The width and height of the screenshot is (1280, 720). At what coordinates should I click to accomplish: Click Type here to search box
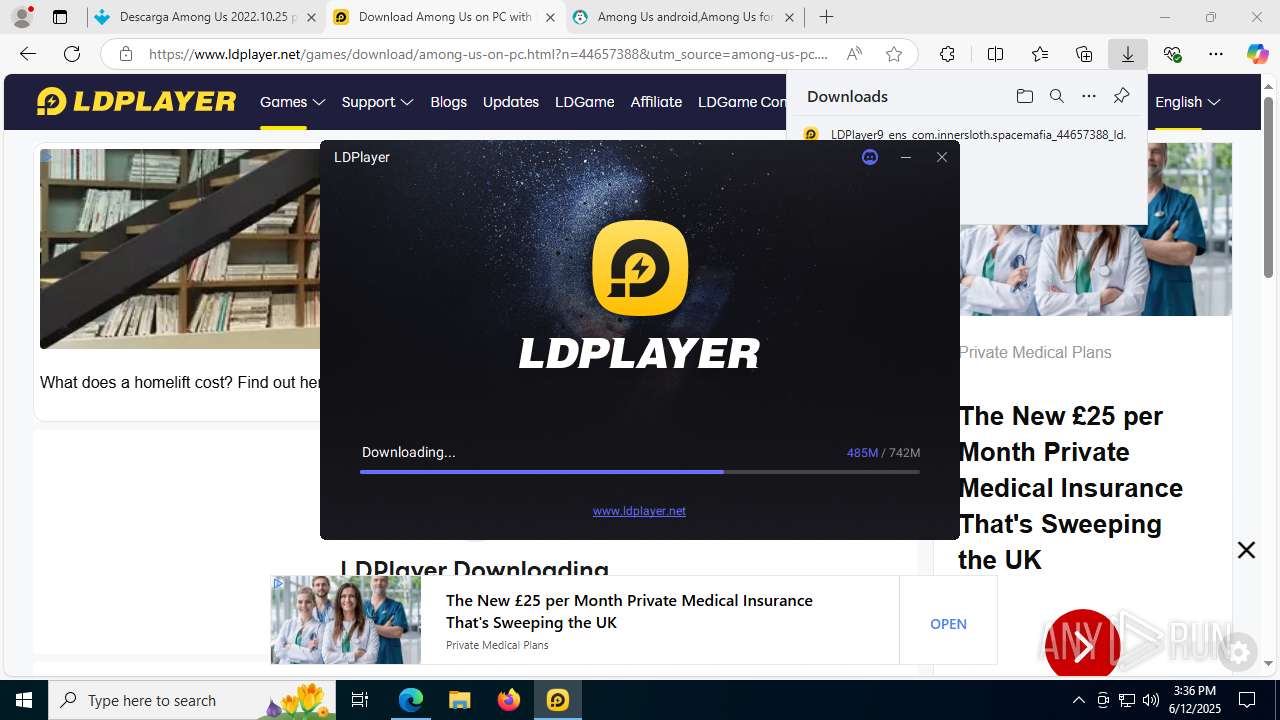click(x=190, y=700)
